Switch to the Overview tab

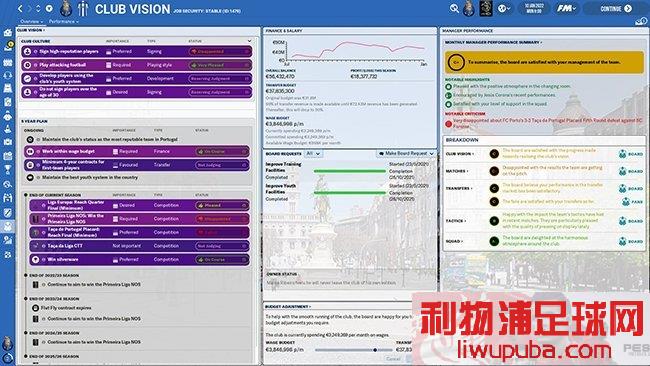point(31,21)
